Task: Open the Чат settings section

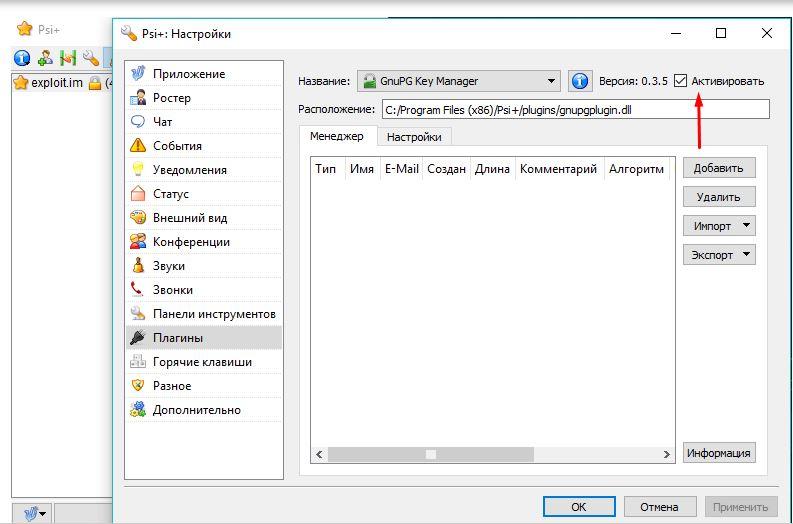Action: (x=203, y=122)
